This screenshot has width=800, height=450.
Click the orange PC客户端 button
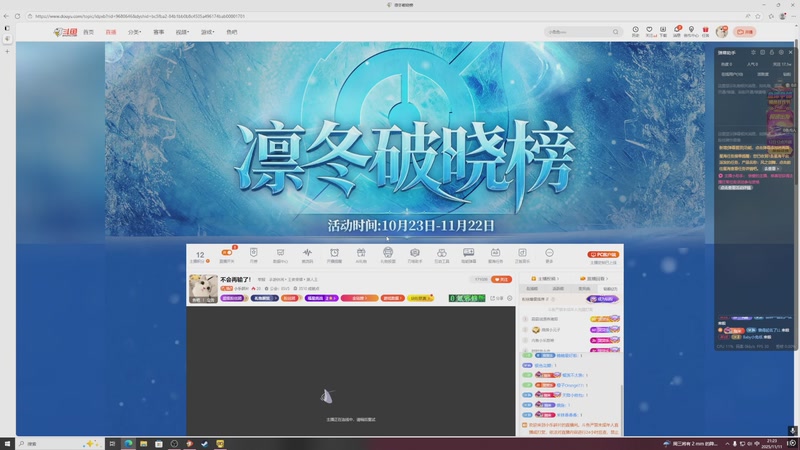[x=604, y=254]
